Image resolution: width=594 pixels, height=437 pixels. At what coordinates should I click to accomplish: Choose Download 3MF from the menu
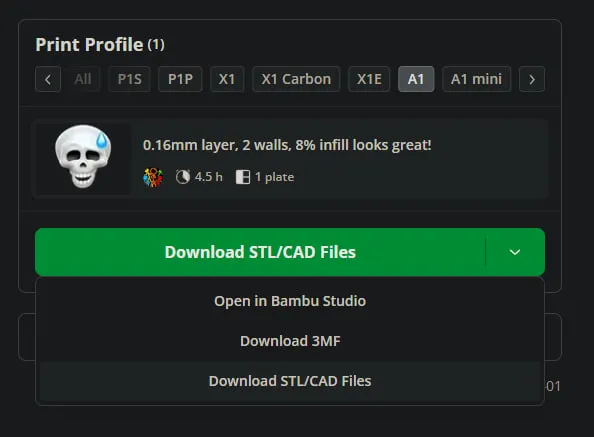pos(290,341)
